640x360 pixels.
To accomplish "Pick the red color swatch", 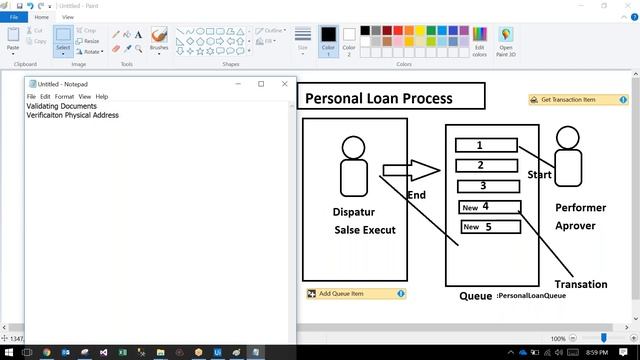I will [398, 30].
